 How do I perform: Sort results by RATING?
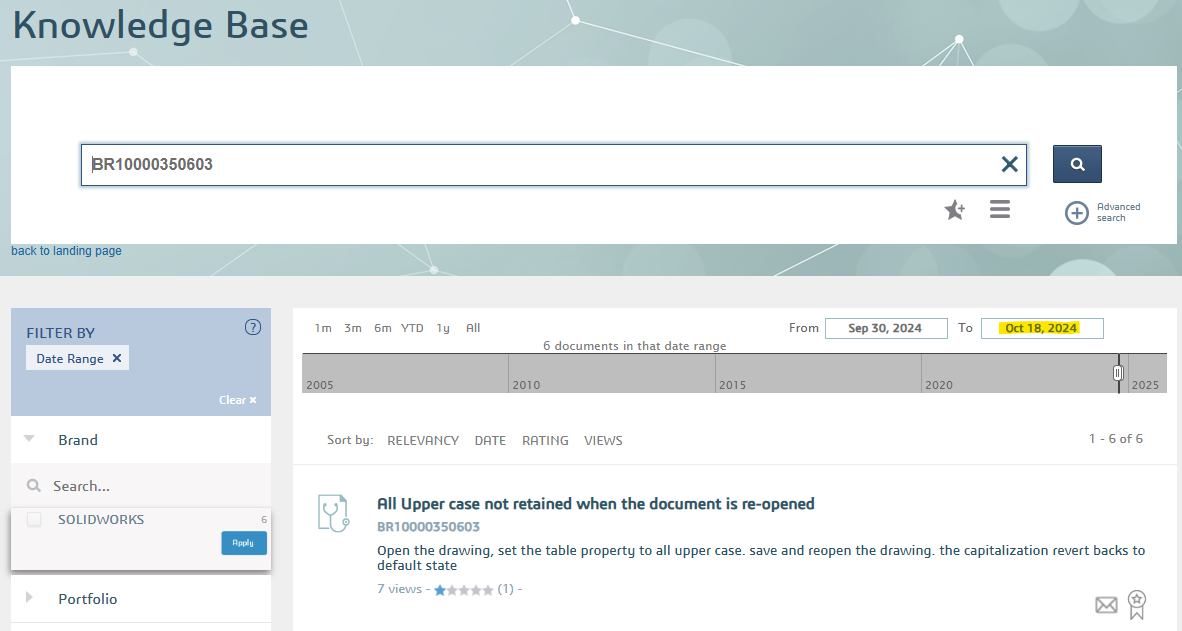545,440
